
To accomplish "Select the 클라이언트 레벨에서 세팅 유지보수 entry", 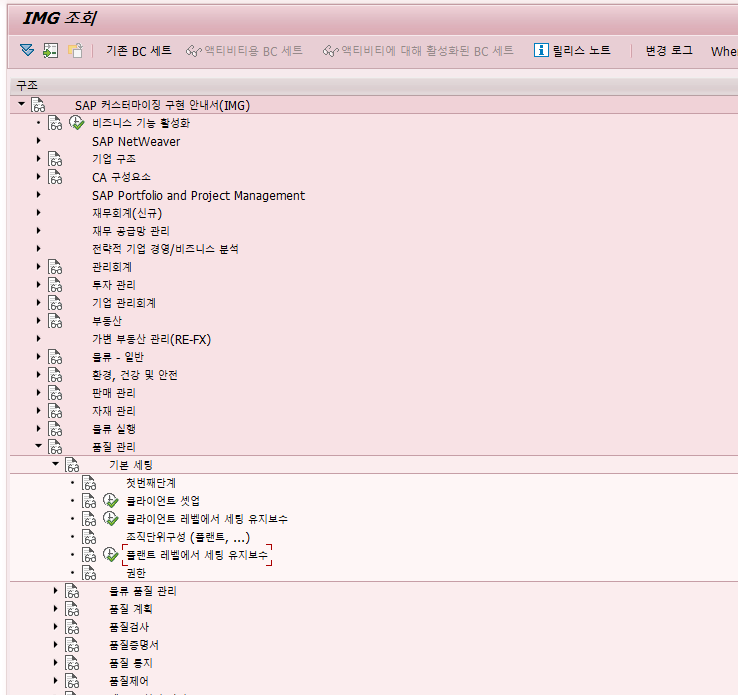I will (x=207, y=519).
